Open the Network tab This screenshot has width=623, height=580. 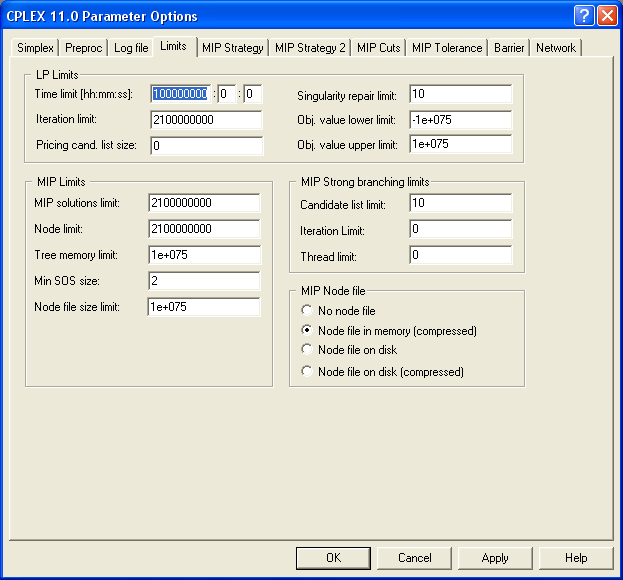click(556, 48)
